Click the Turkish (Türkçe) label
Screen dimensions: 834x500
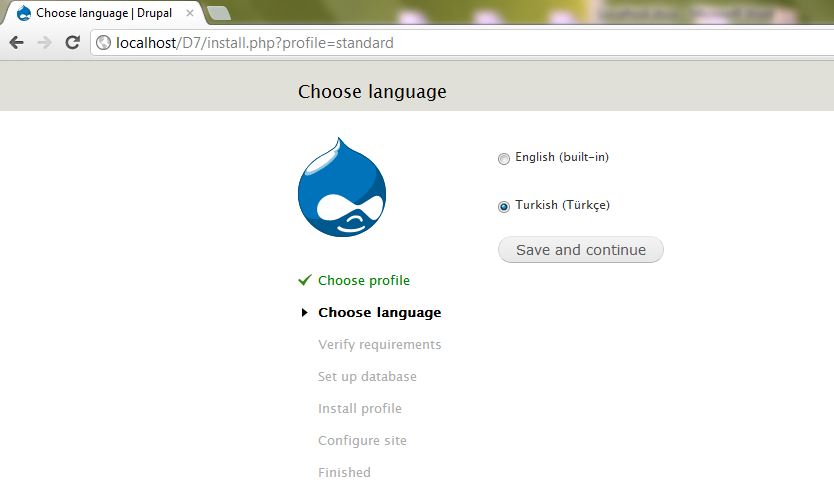(562, 205)
